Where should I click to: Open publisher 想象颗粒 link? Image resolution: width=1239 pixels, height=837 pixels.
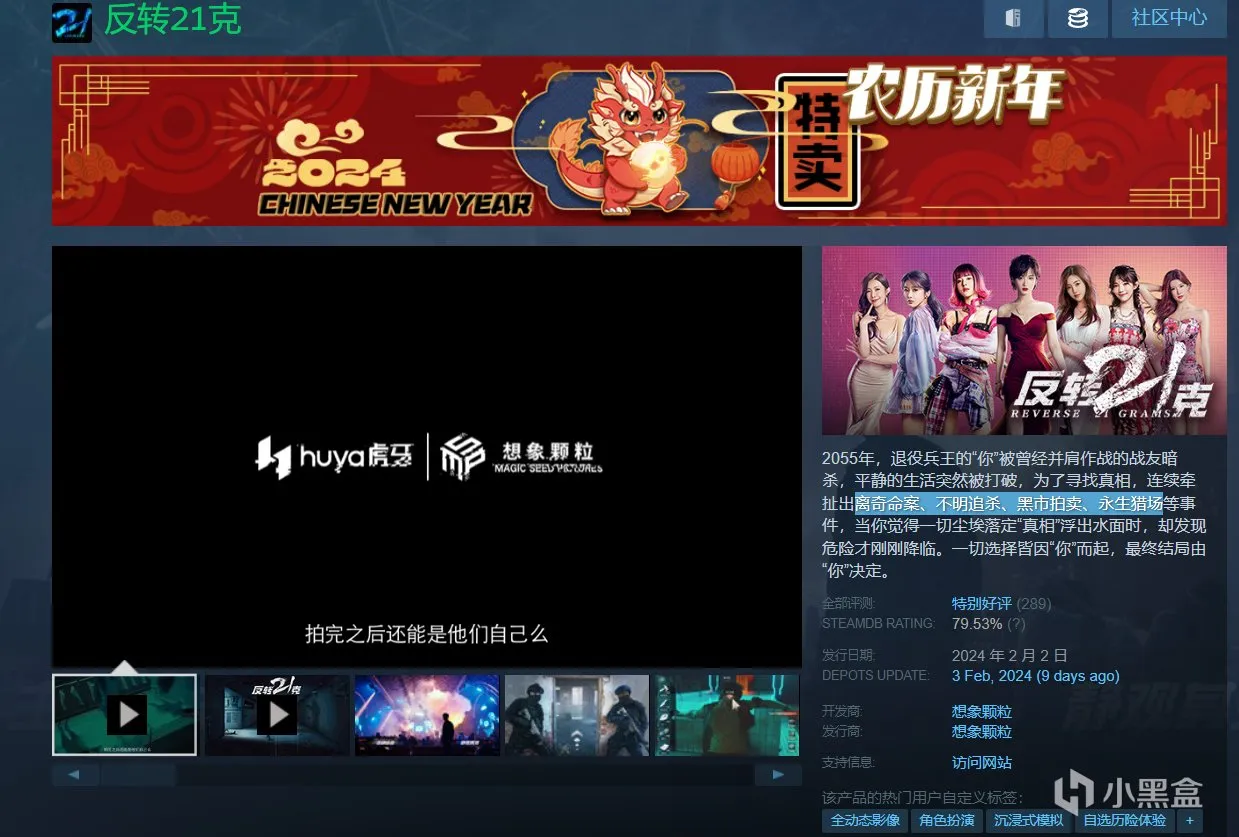pyautogui.click(x=982, y=731)
